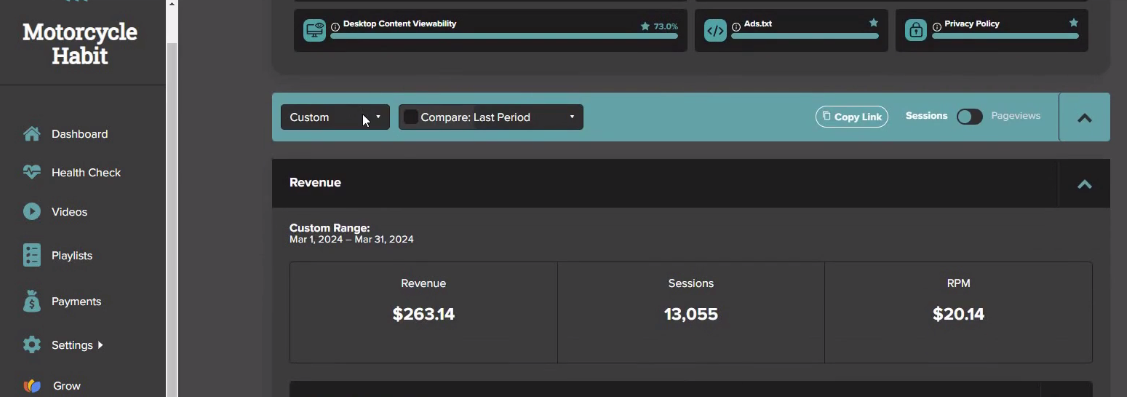Click the Grow logo icon
This screenshot has width=1127, height=397.
[x=32, y=386]
